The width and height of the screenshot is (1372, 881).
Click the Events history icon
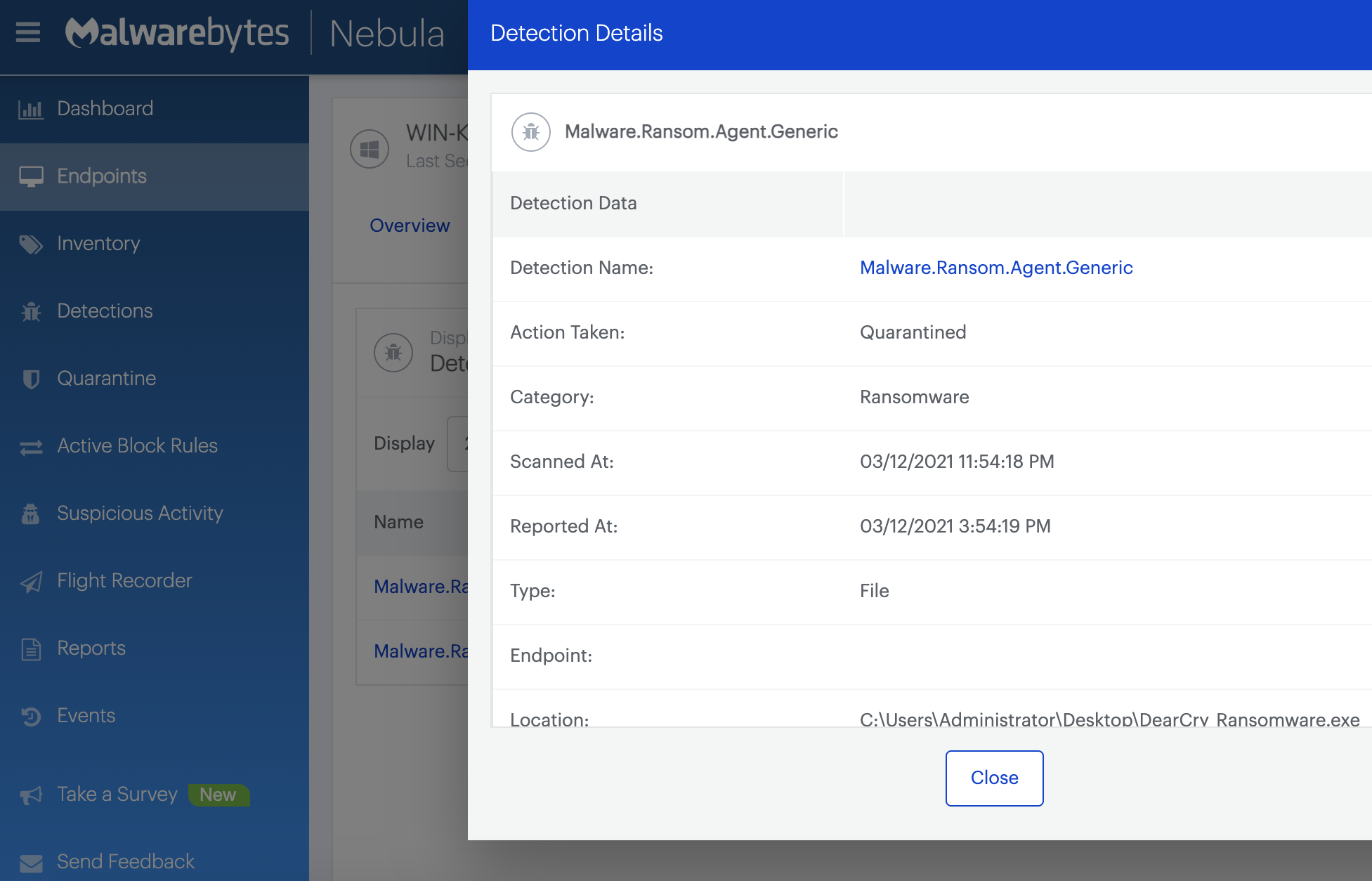[x=31, y=716]
